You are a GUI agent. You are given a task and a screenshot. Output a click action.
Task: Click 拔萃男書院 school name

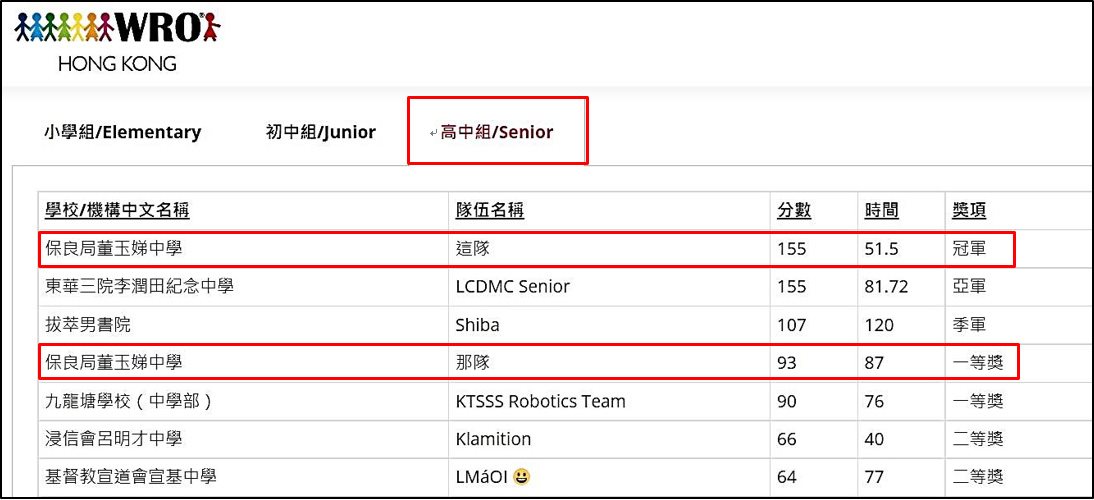click(88, 324)
